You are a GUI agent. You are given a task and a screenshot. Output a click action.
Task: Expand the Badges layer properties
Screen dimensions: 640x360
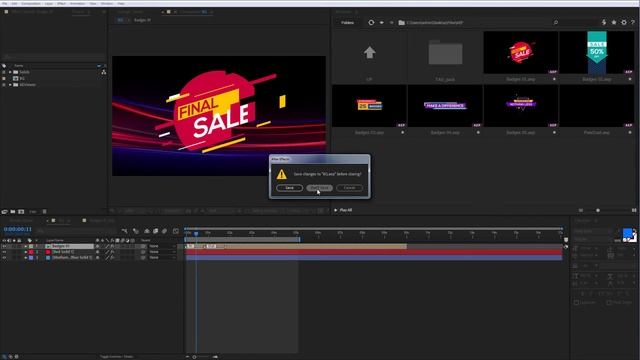pyautogui.click(x=25, y=247)
